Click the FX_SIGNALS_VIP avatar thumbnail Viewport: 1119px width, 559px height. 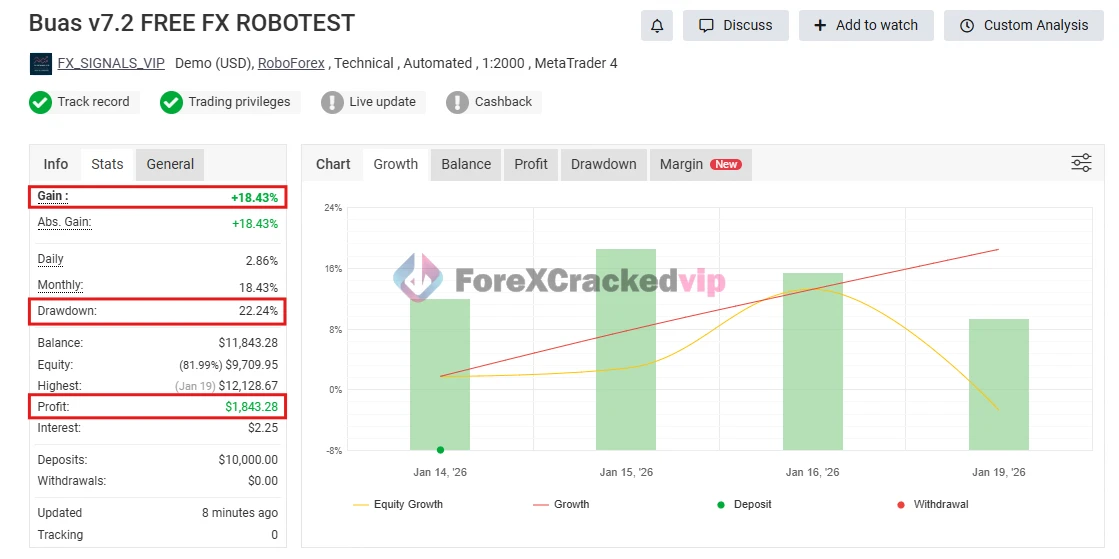(x=41, y=64)
